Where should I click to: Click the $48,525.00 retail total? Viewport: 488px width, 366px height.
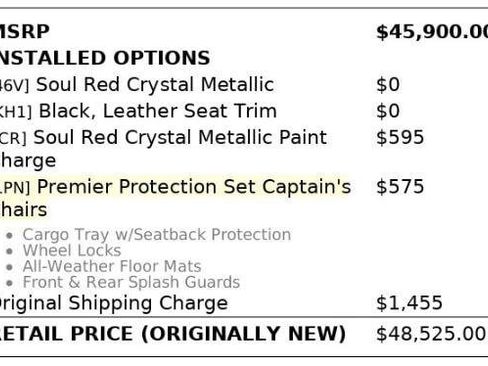(431, 334)
